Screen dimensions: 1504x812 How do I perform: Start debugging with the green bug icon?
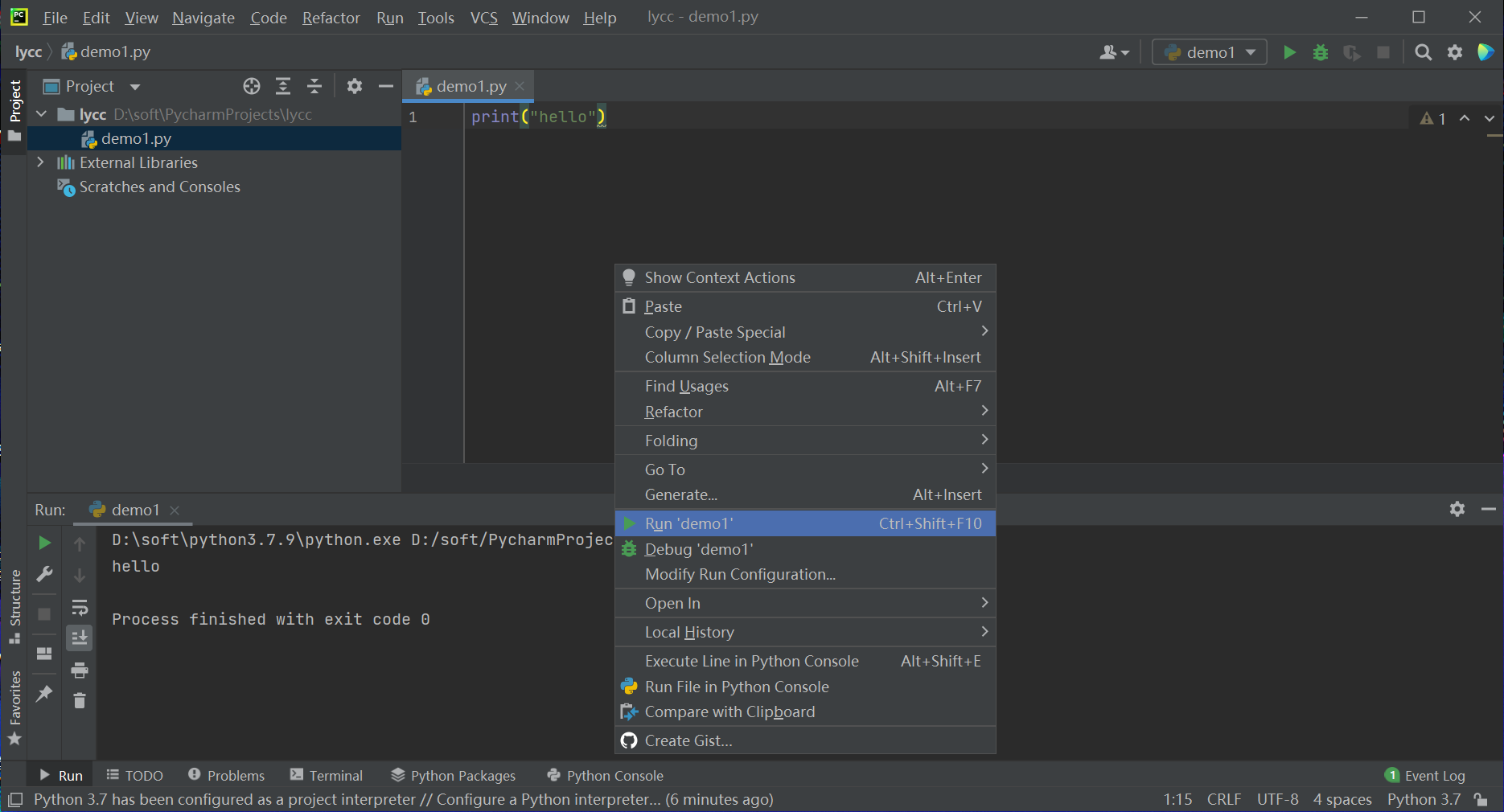pyautogui.click(x=1320, y=51)
